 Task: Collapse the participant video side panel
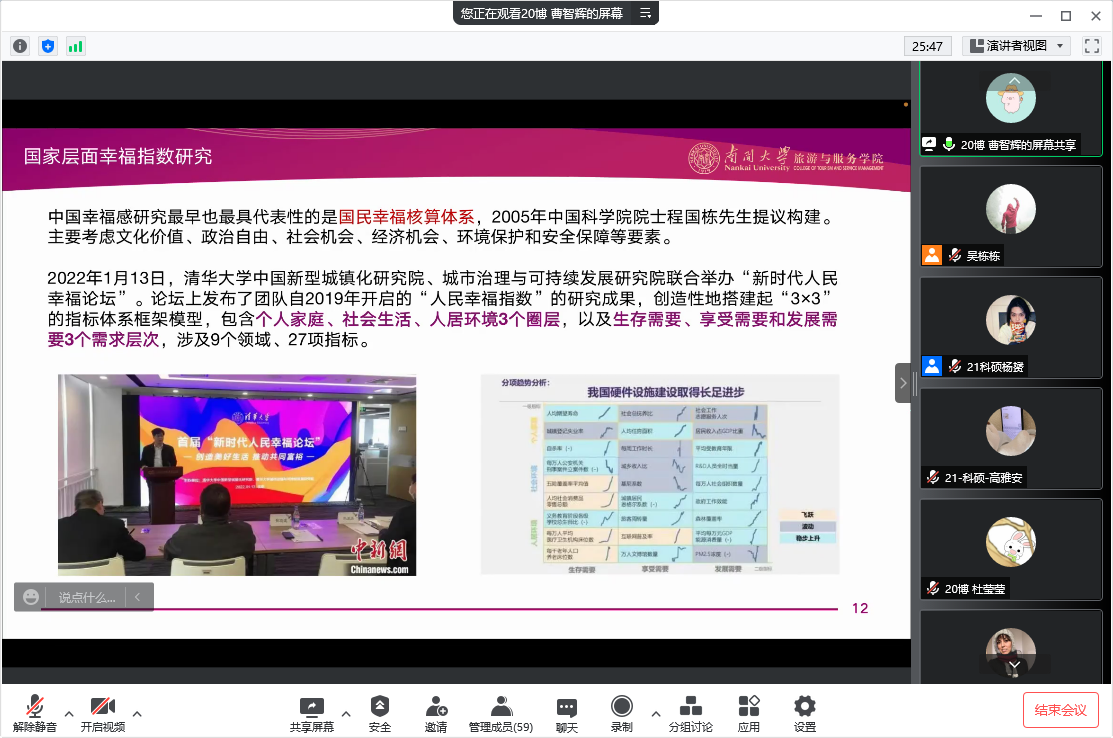pyautogui.click(x=903, y=383)
